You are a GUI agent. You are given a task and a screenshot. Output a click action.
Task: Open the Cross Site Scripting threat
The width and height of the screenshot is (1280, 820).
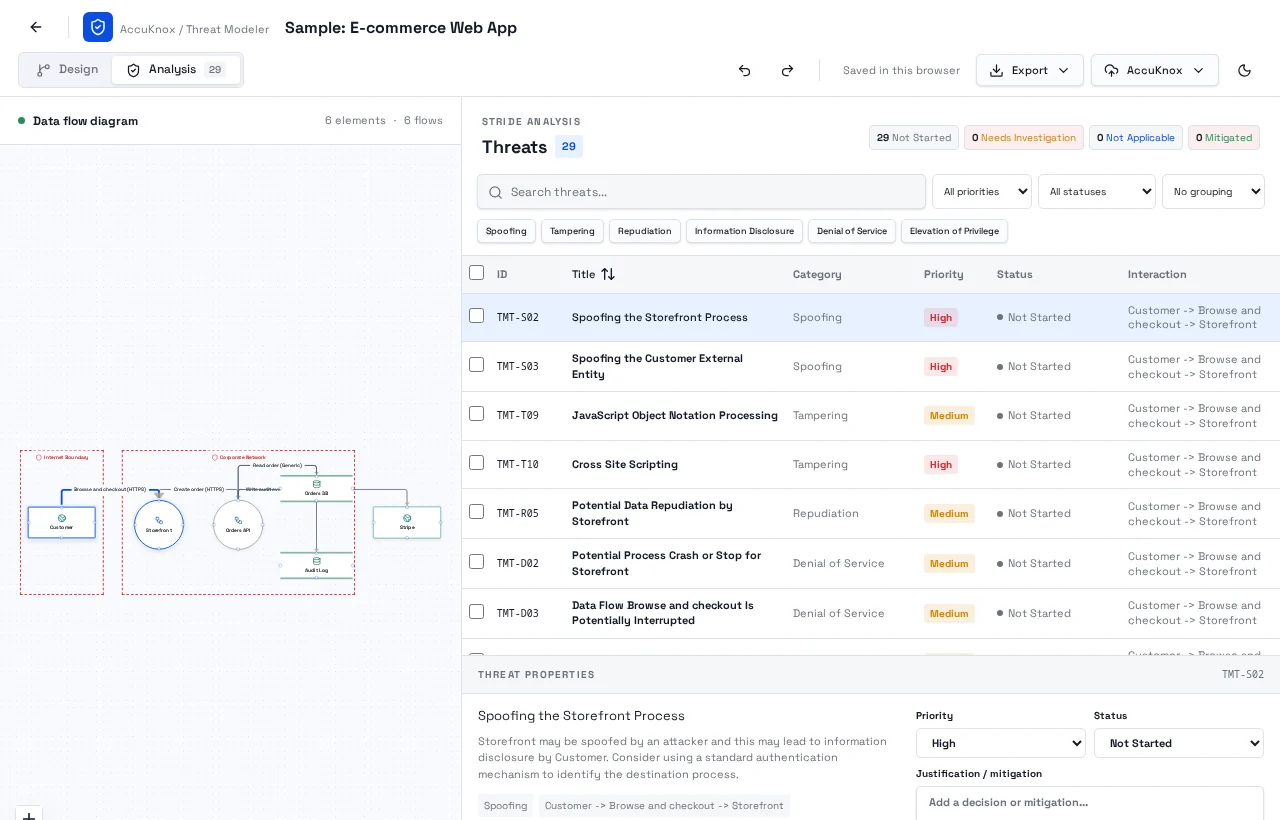pos(625,464)
